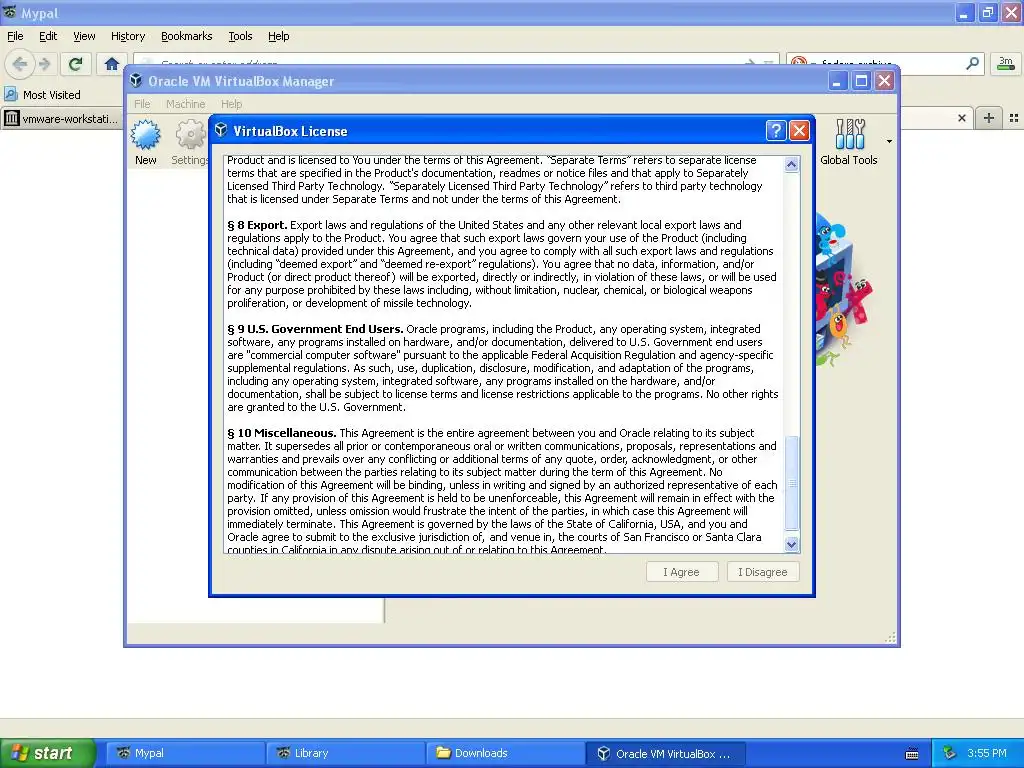Screen dimensions: 1024x768
Task: Open File menu in VirtualBox Manager
Action: point(142,104)
